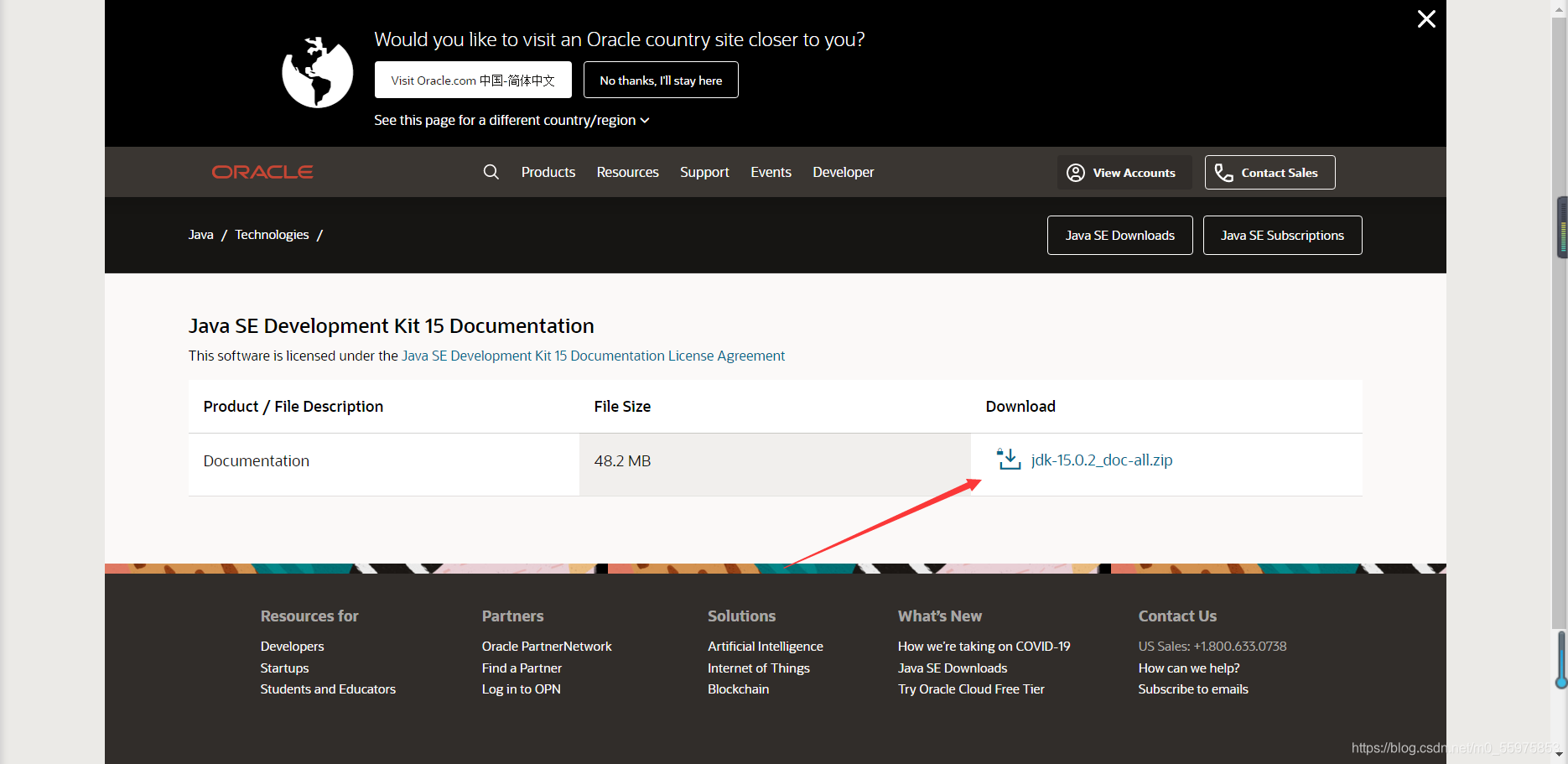Click the Java SE Development Kit 15 Documentation heading
The image size is (1568, 764).
tap(392, 326)
